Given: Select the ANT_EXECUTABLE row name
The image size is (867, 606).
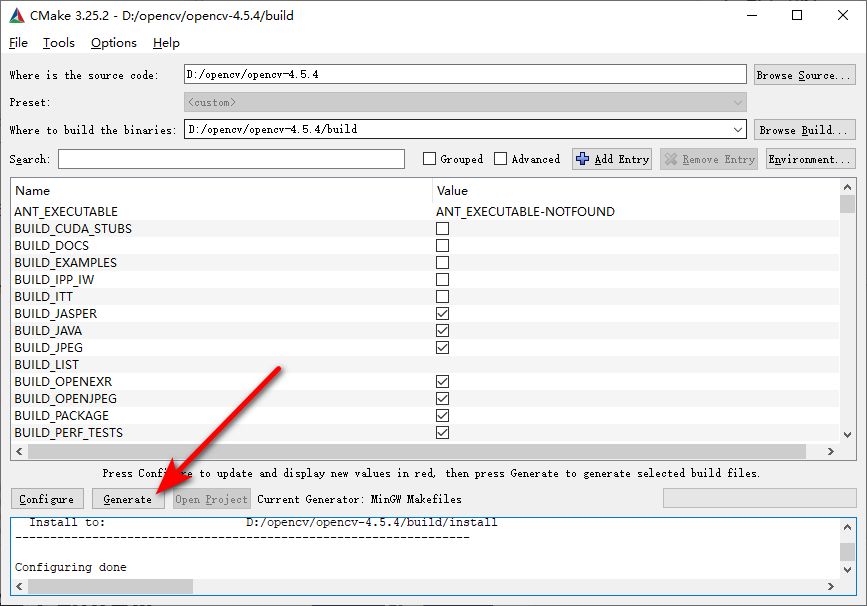Looking at the screenshot, I should (66, 212).
